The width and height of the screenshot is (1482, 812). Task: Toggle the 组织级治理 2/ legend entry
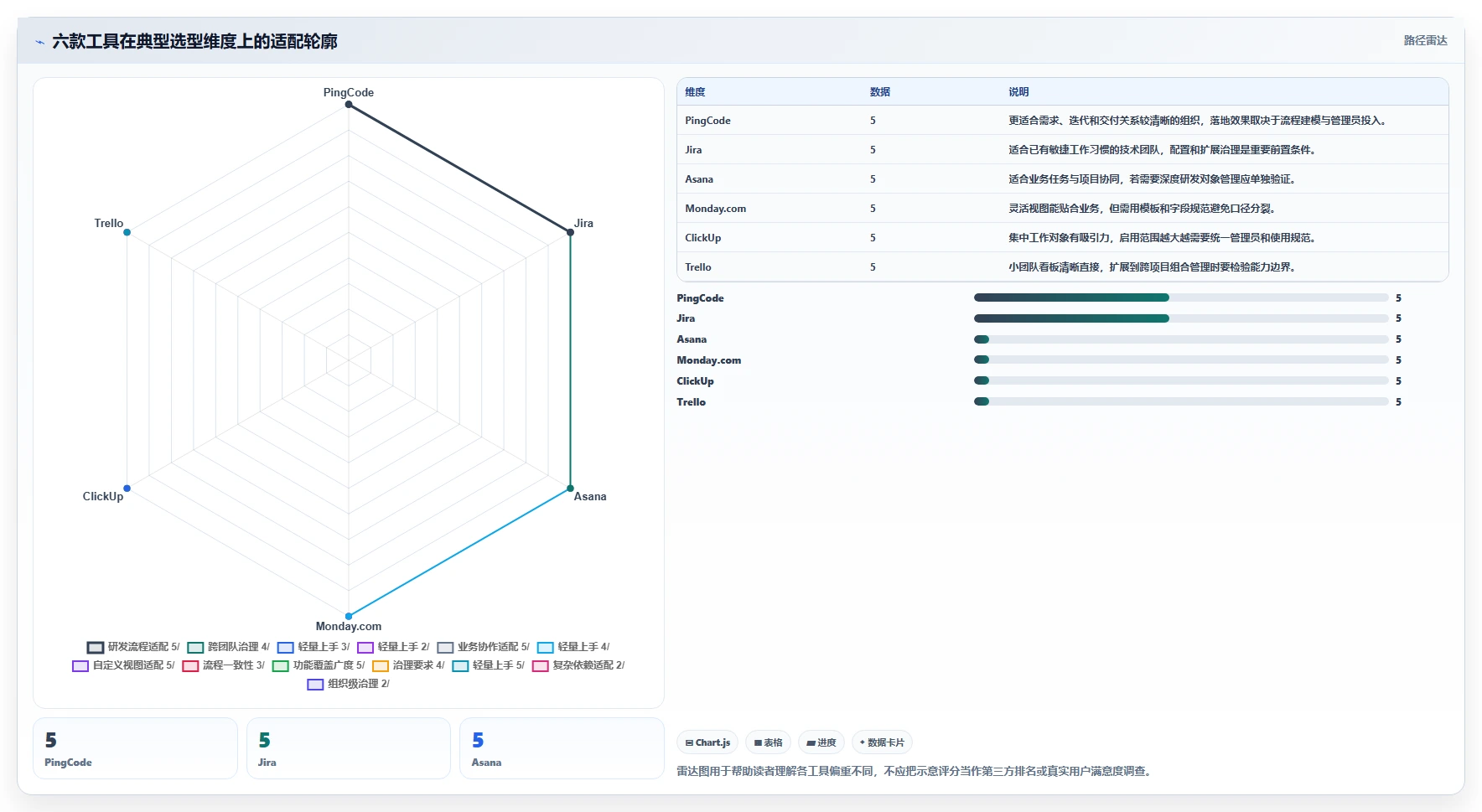349,684
